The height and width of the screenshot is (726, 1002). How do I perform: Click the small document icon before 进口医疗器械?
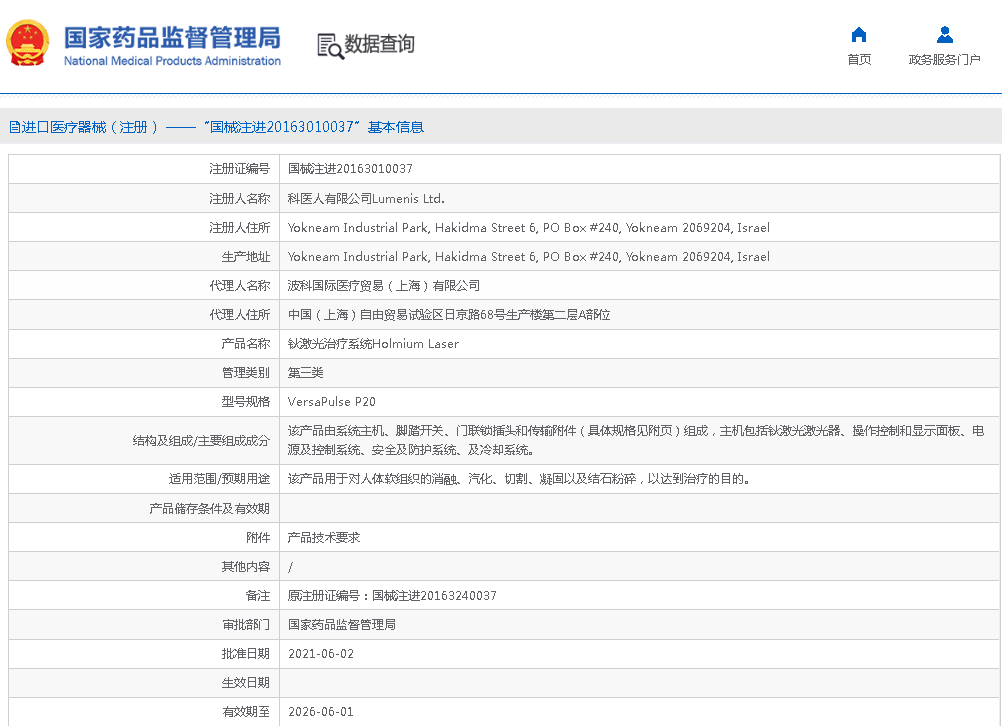(14, 127)
